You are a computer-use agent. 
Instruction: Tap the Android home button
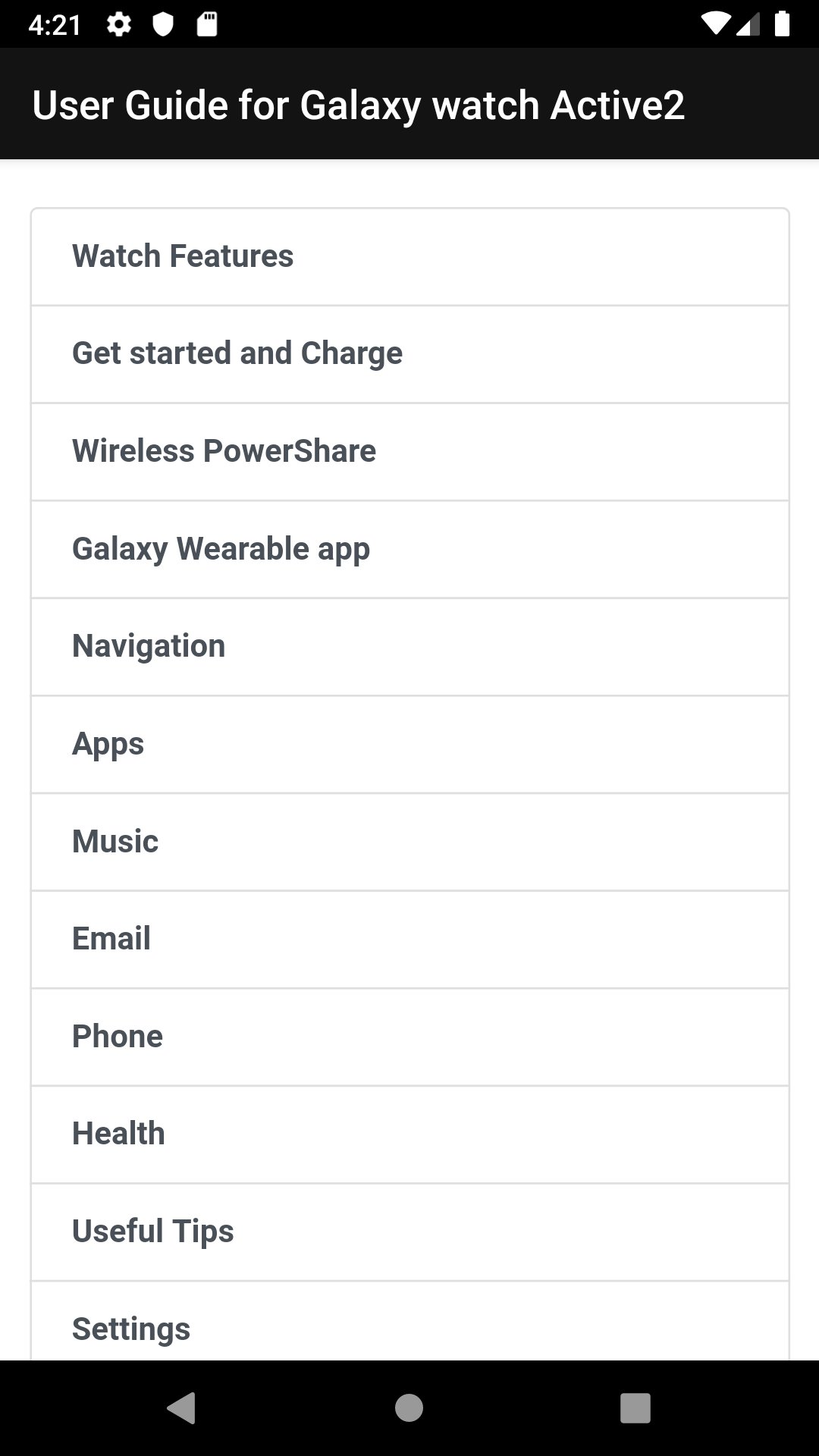409,1408
